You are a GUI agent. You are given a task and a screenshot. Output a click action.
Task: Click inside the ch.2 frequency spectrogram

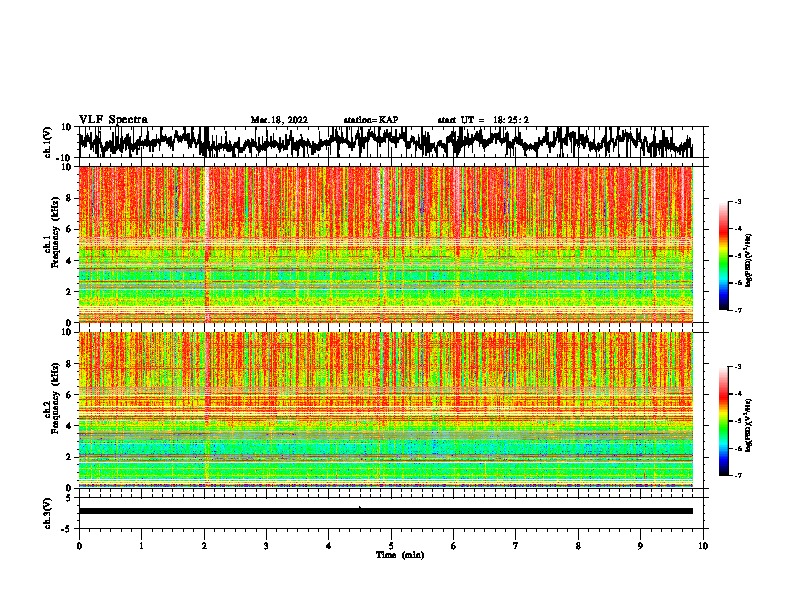click(x=385, y=410)
